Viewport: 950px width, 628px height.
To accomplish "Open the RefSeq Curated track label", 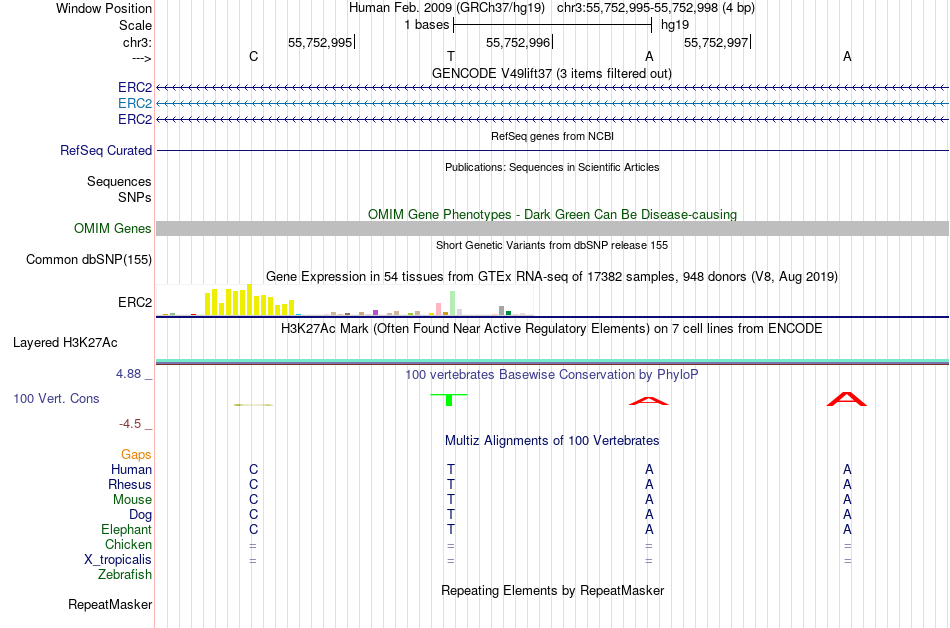I will point(105,150).
